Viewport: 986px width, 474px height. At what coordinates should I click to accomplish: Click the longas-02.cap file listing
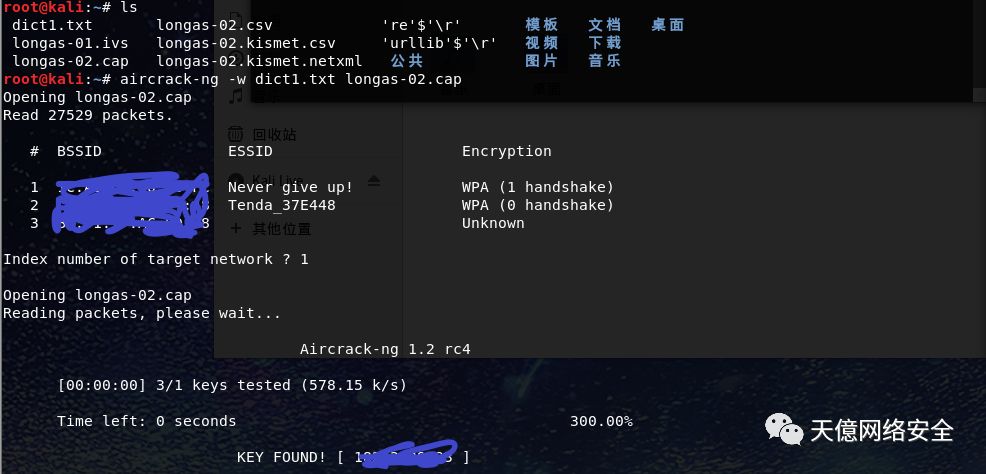[70, 61]
